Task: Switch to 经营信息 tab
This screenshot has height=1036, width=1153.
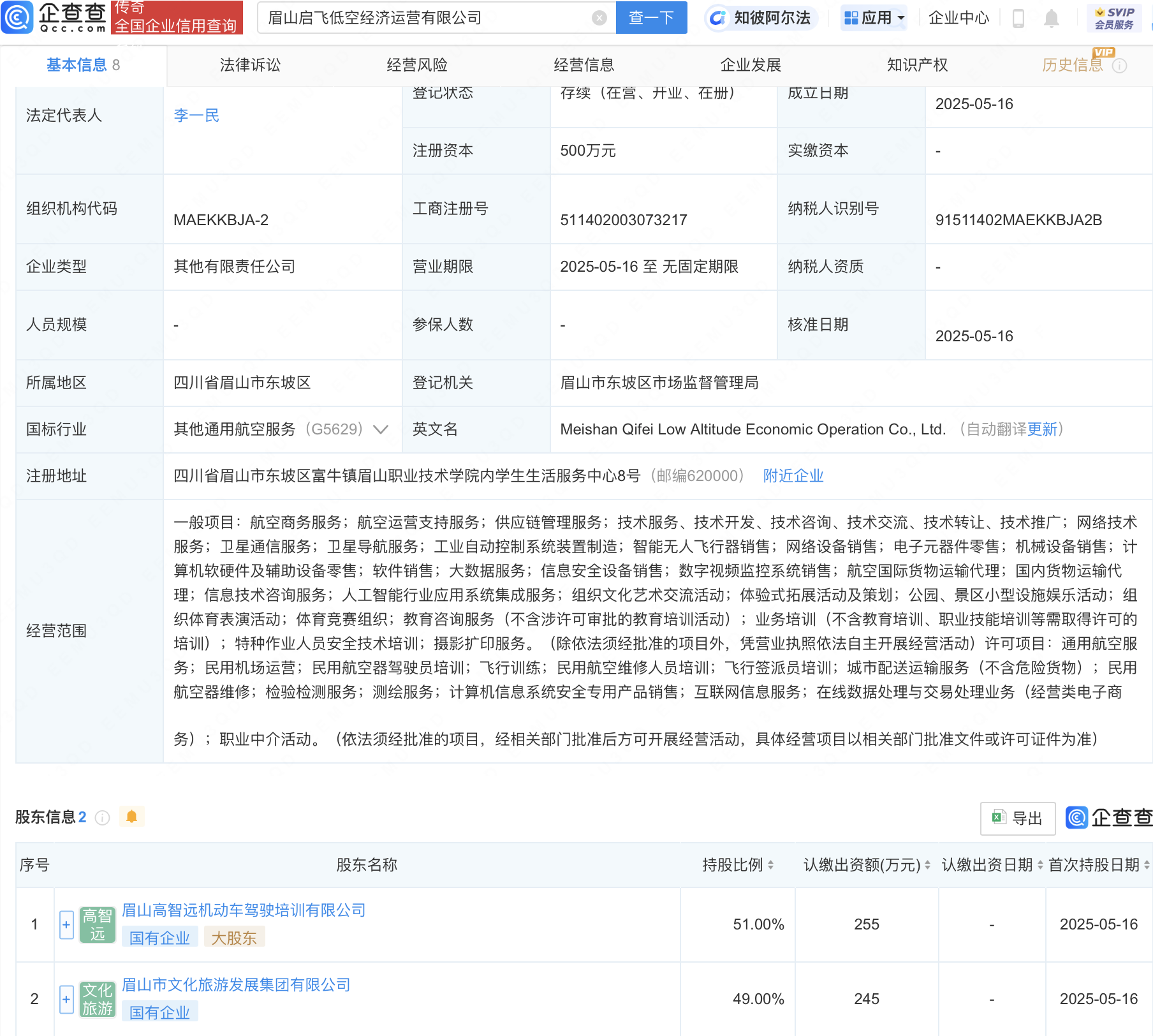Action: tap(584, 65)
